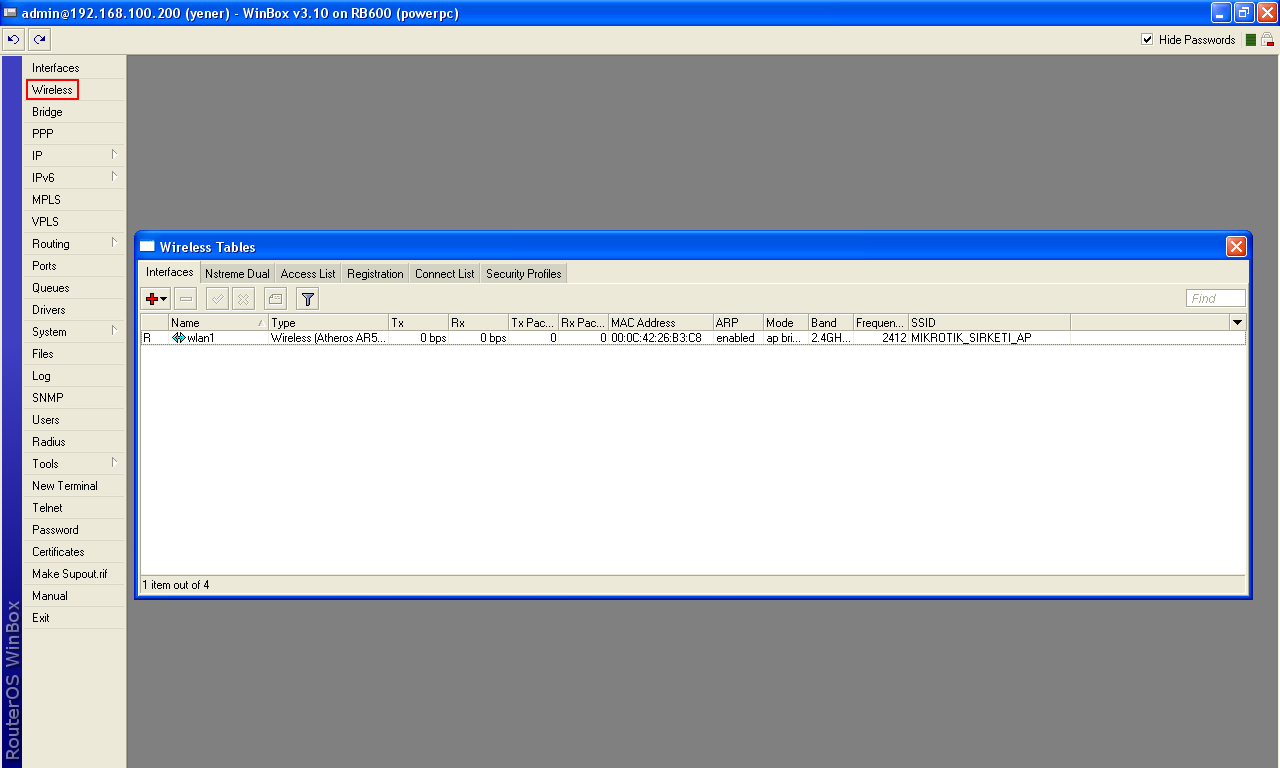Open the Password menu item
This screenshot has width=1280, height=768.
tap(75, 530)
